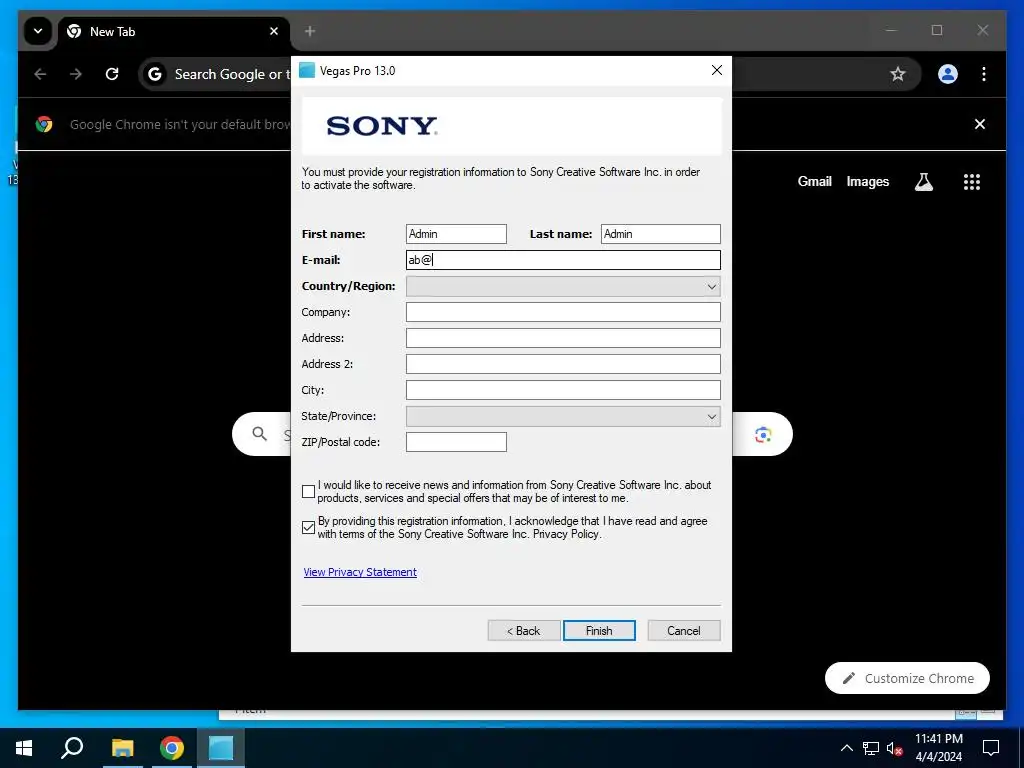Click magnifier icon in Google search box

click(x=260, y=434)
